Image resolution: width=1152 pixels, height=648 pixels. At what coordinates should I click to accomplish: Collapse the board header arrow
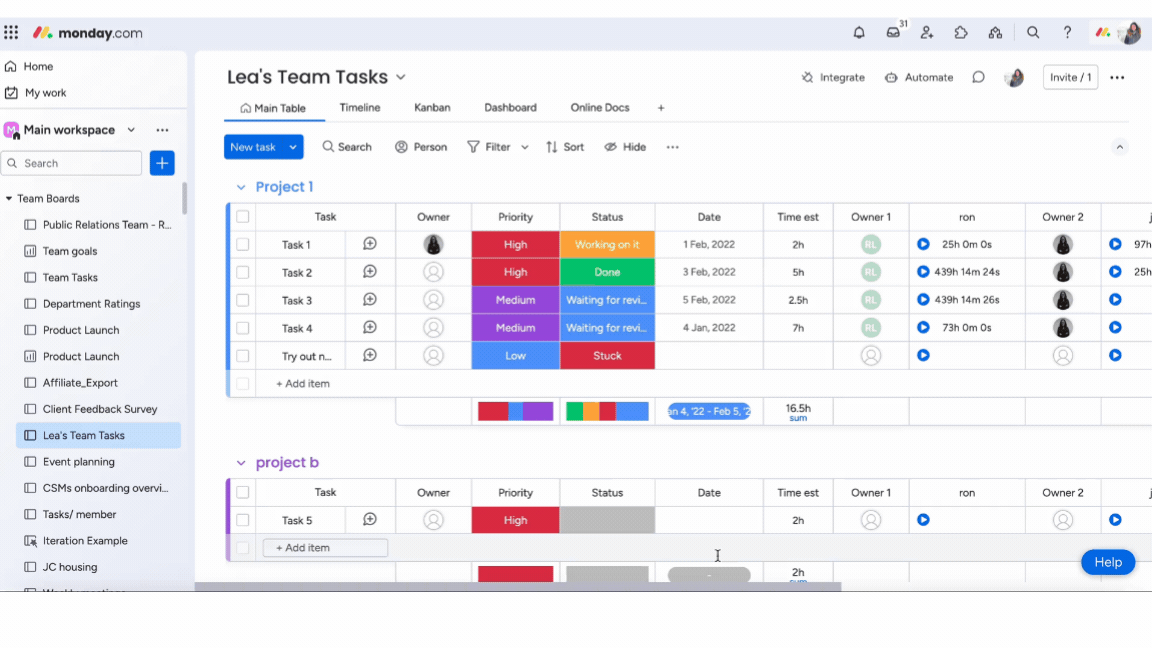tap(1120, 147)
